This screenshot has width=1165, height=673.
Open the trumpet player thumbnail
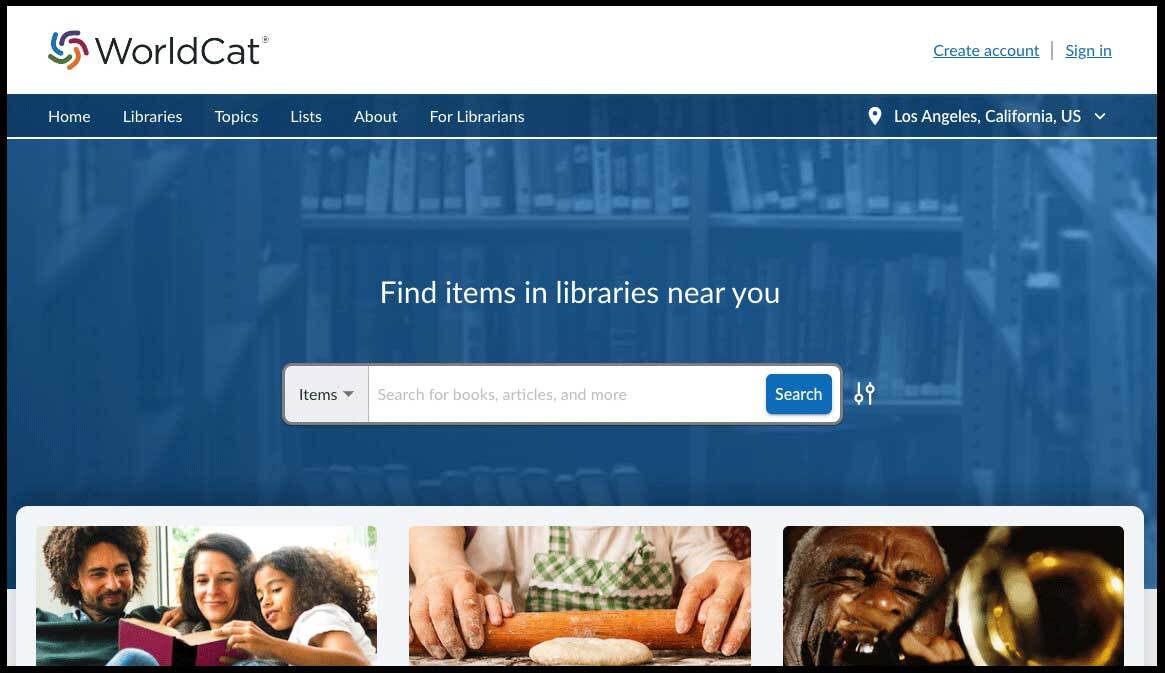pos(953,596)
